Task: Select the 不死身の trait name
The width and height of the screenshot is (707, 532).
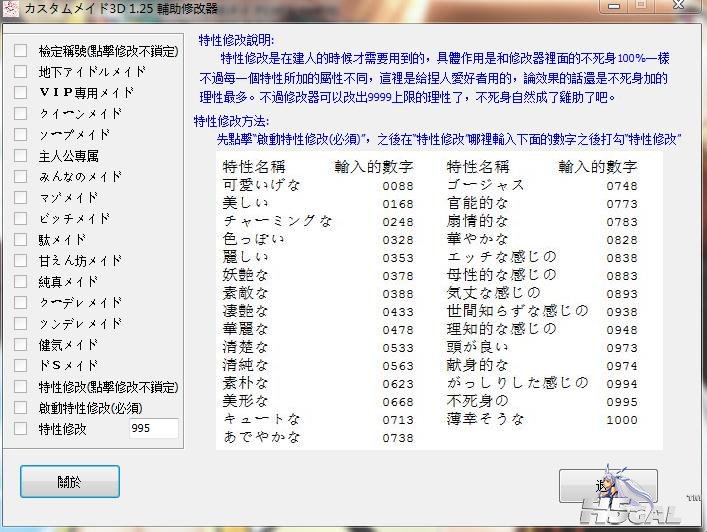Action: (x=477, y=401)
